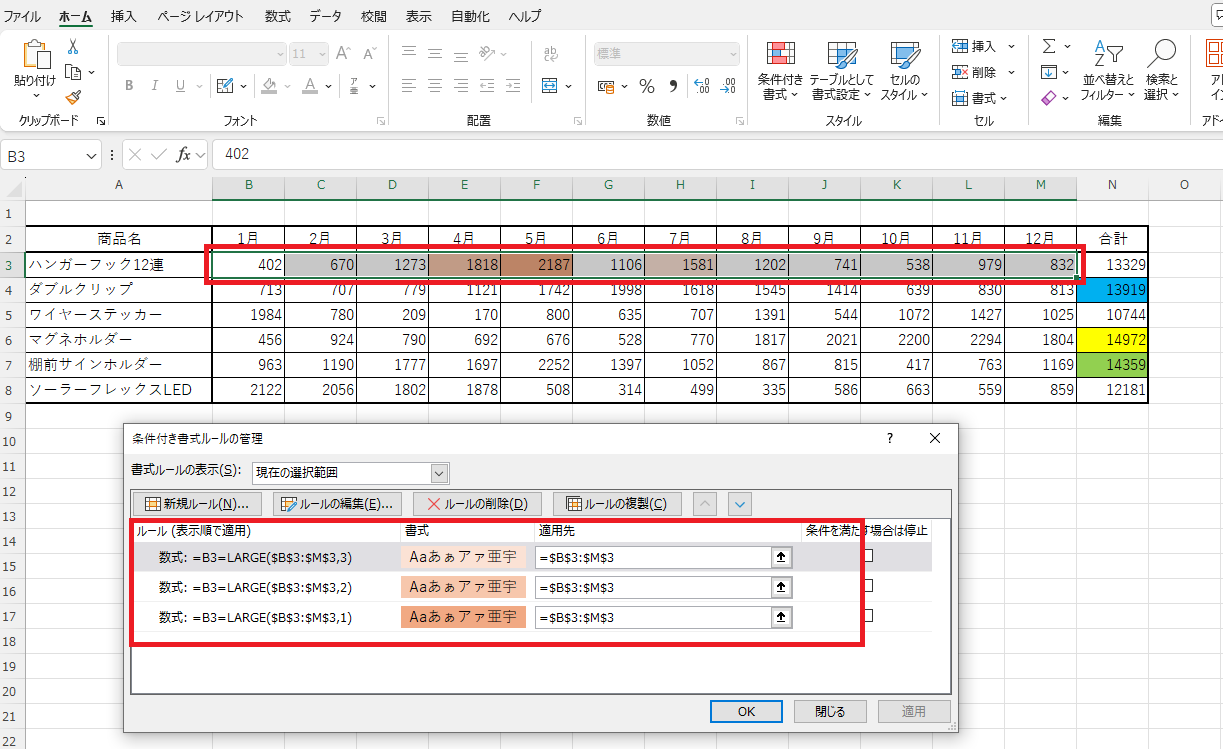Image resolution: width=1223 pixels, height=749 pixels.
Task: Switch to the 数式 tab
Action: pyautogui.click(x=278, y=16)
